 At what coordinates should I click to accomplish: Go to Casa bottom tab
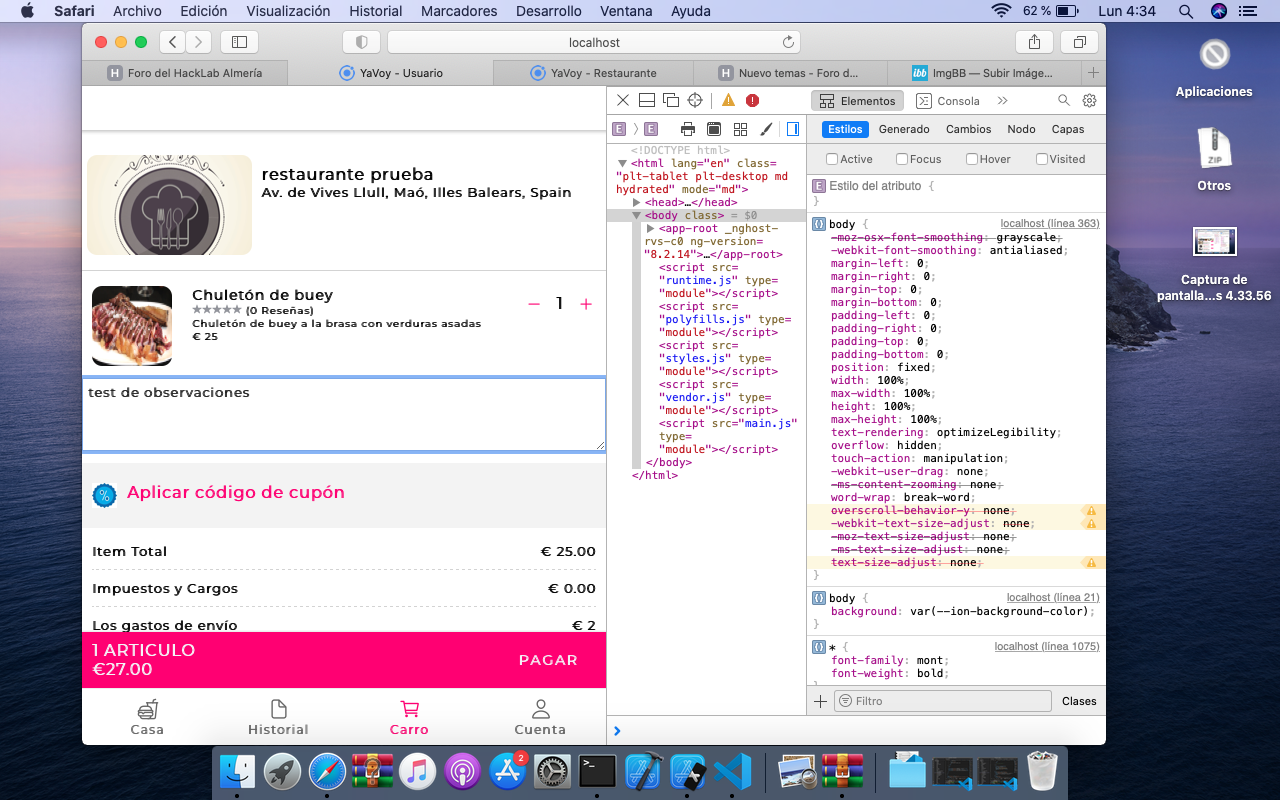click(x=147, y=717)
